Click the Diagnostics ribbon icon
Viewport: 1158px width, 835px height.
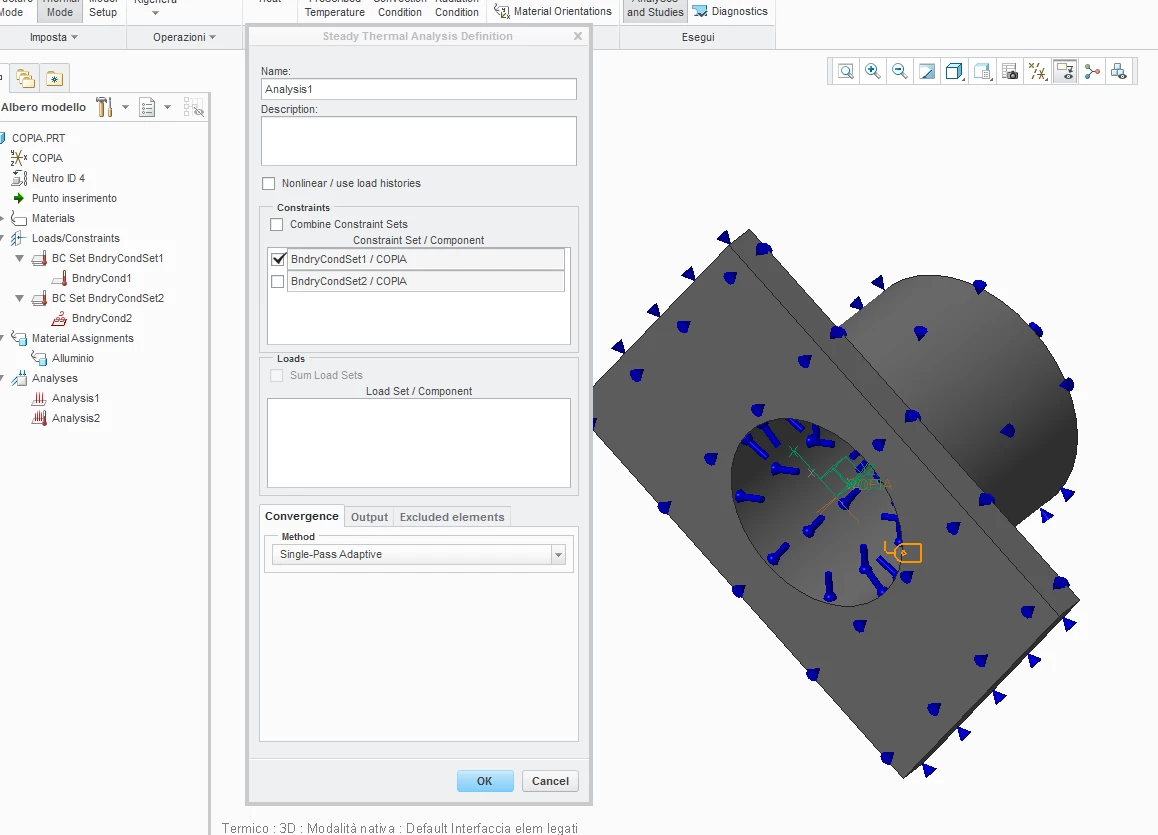tap(699, 11)
